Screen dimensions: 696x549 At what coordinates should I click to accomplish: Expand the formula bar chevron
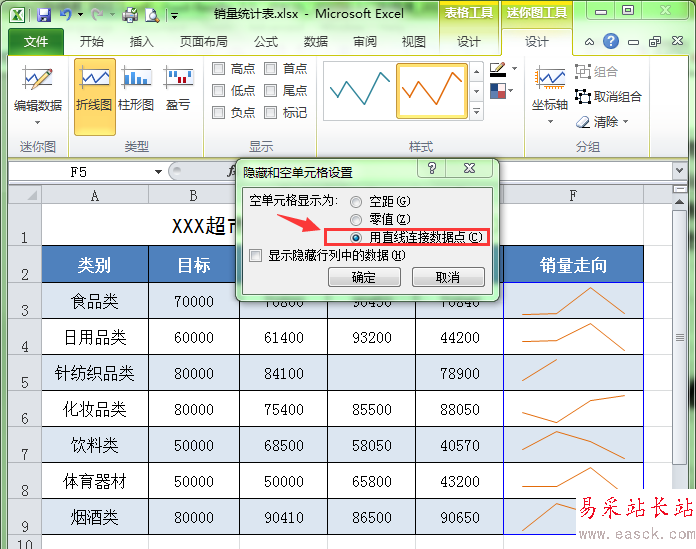(x=679, y=170)
